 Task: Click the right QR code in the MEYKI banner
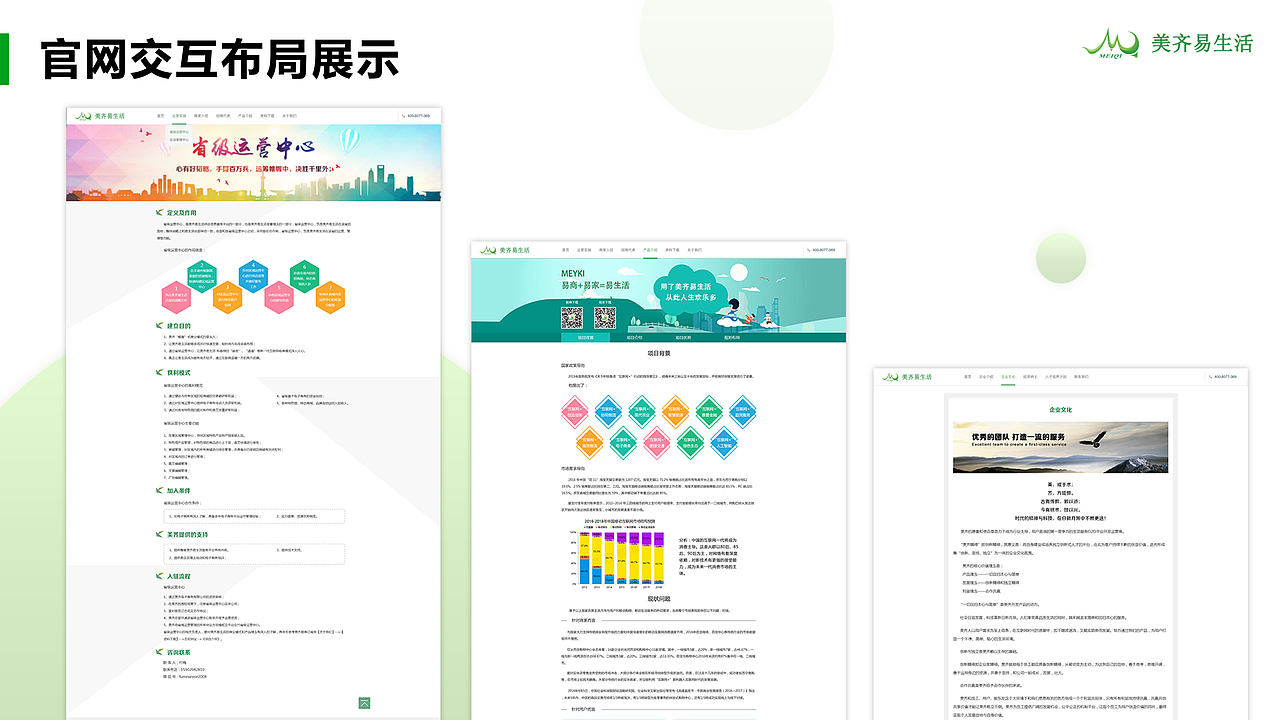coord(604,317)
